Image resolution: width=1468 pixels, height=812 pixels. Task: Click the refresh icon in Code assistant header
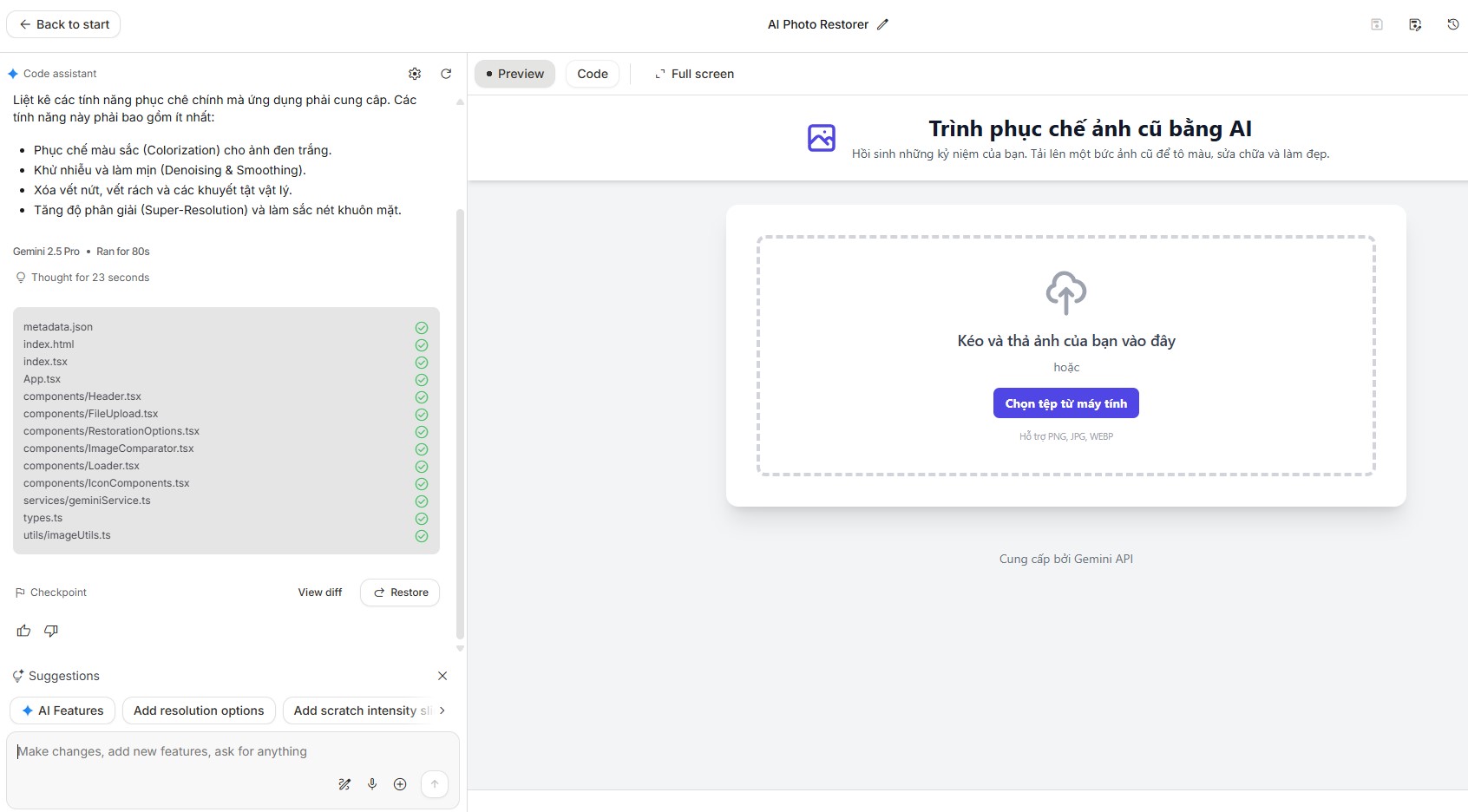click(x=446, y=74)
